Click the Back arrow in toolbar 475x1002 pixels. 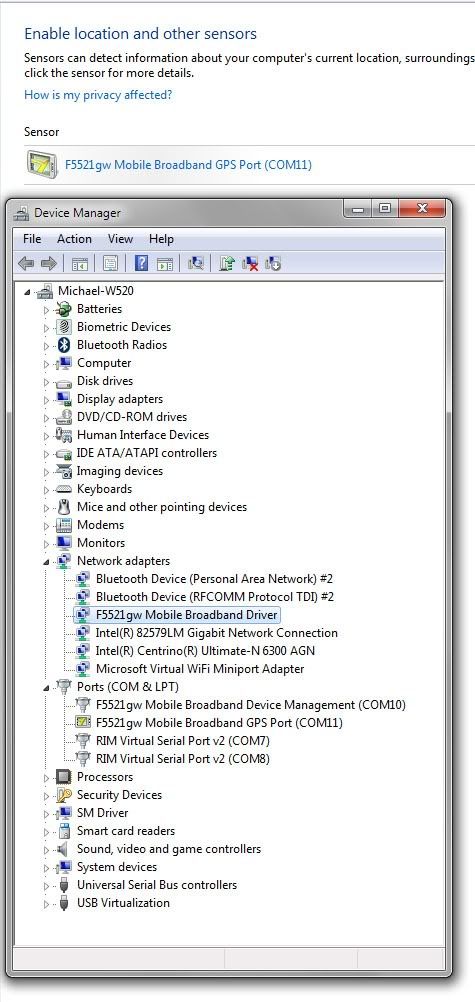[x=26, y=263]
